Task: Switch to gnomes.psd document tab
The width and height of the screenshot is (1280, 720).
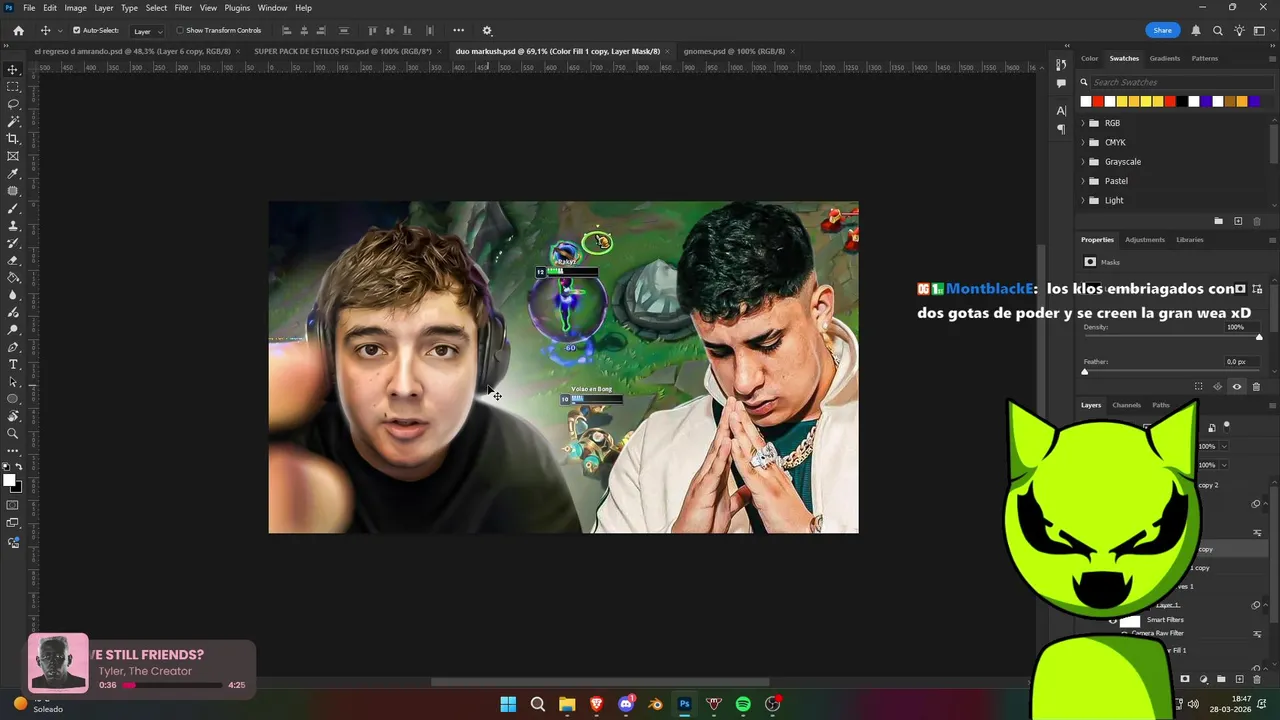Action: (x=734, y=51)
